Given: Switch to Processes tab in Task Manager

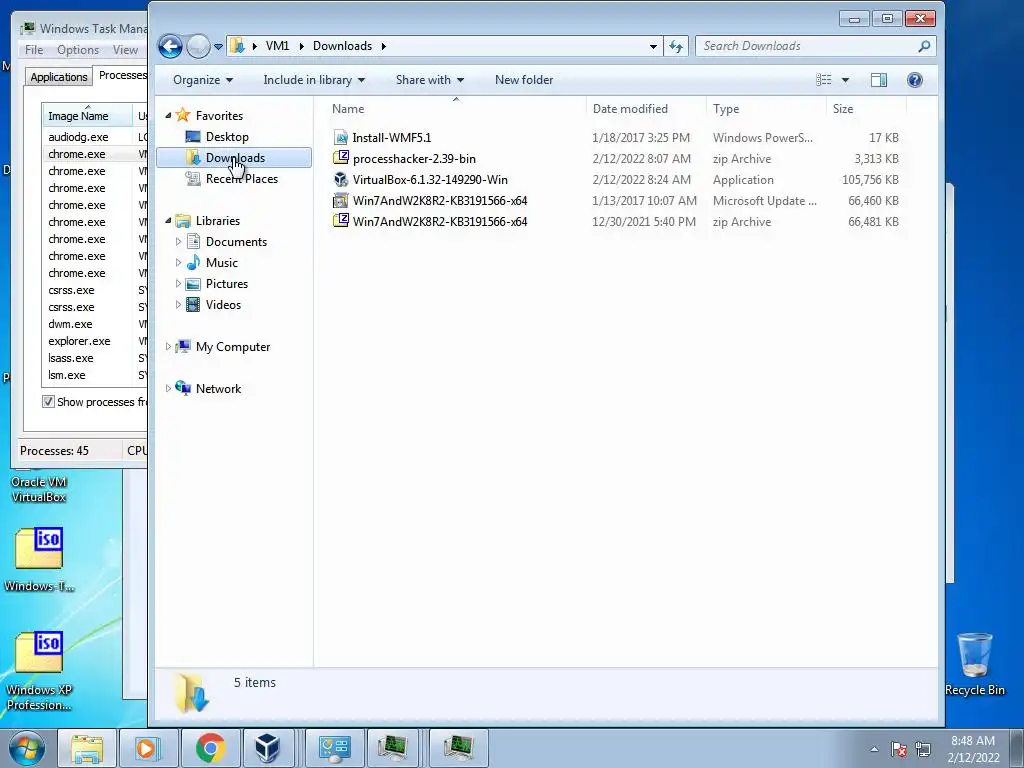Looking at the screenshot, I should pyautogui.click(x=121, y=75).
